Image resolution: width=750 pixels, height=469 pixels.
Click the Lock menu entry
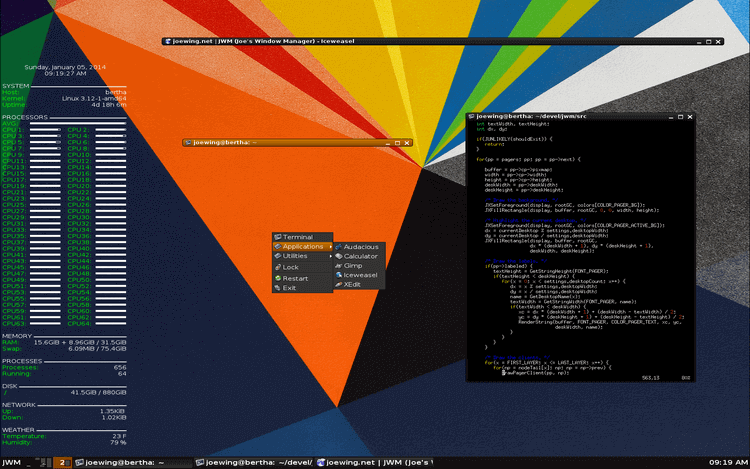291,267
